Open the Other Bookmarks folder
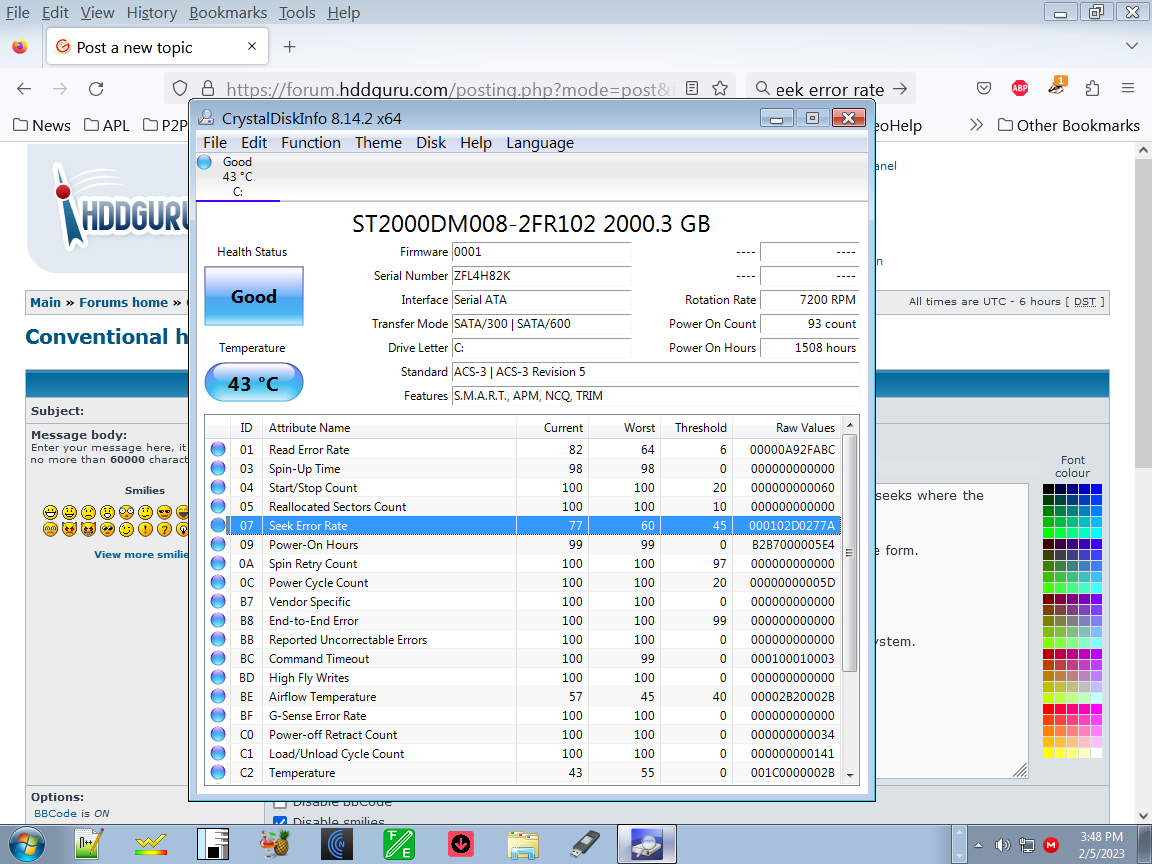This screenshot has width=1152, height=864. click(1069, 125)
